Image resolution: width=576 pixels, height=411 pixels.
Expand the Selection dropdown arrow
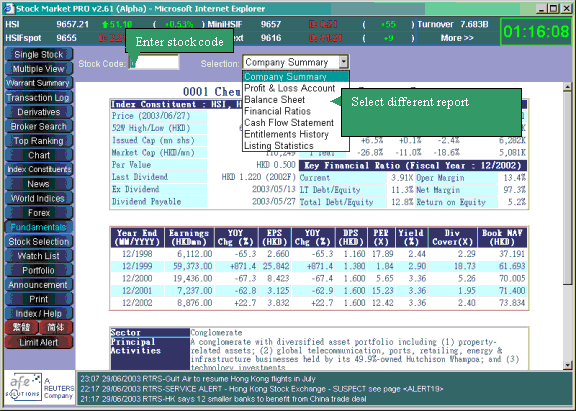[x=343, y=62]
